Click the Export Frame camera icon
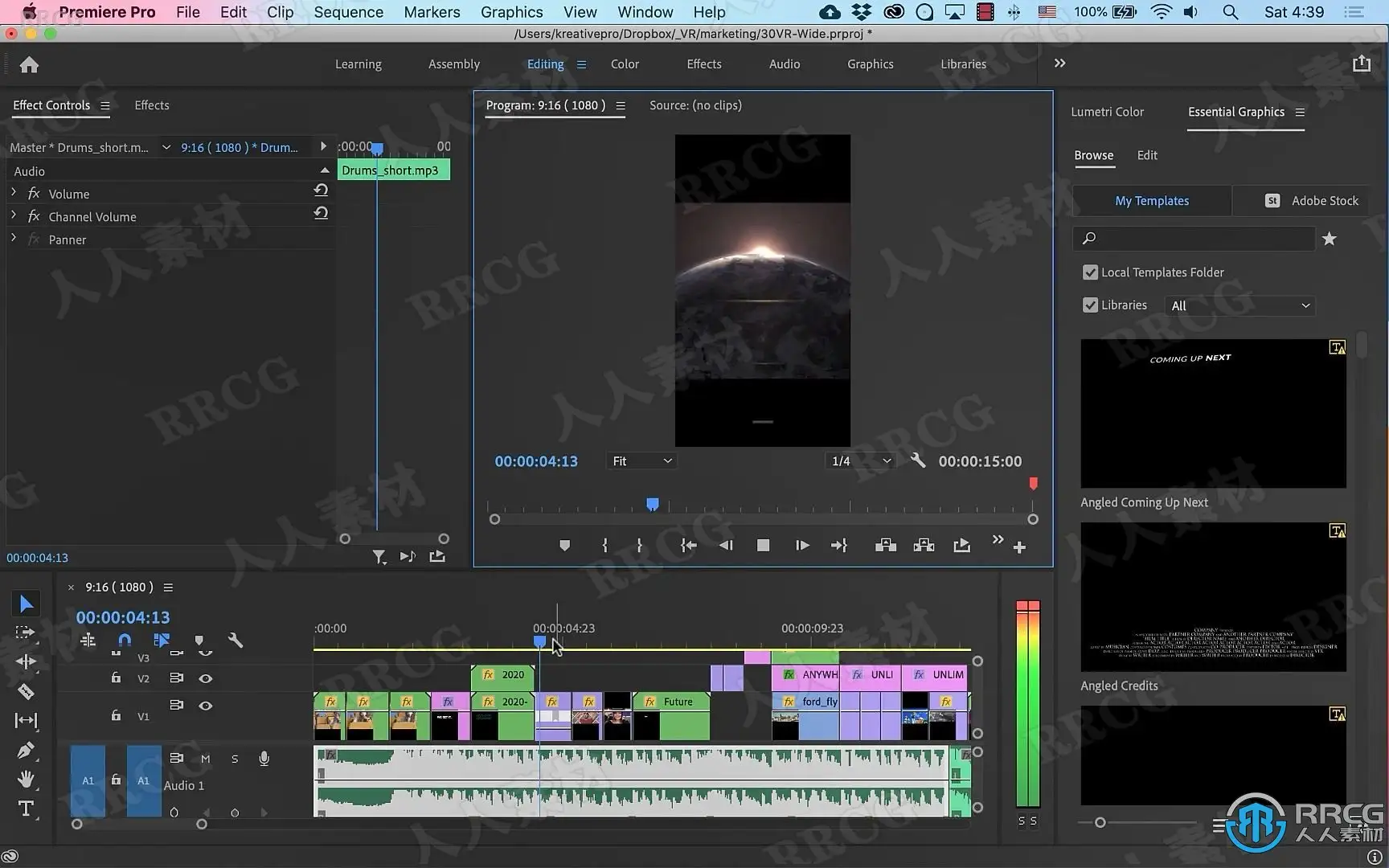 (961, 546)
